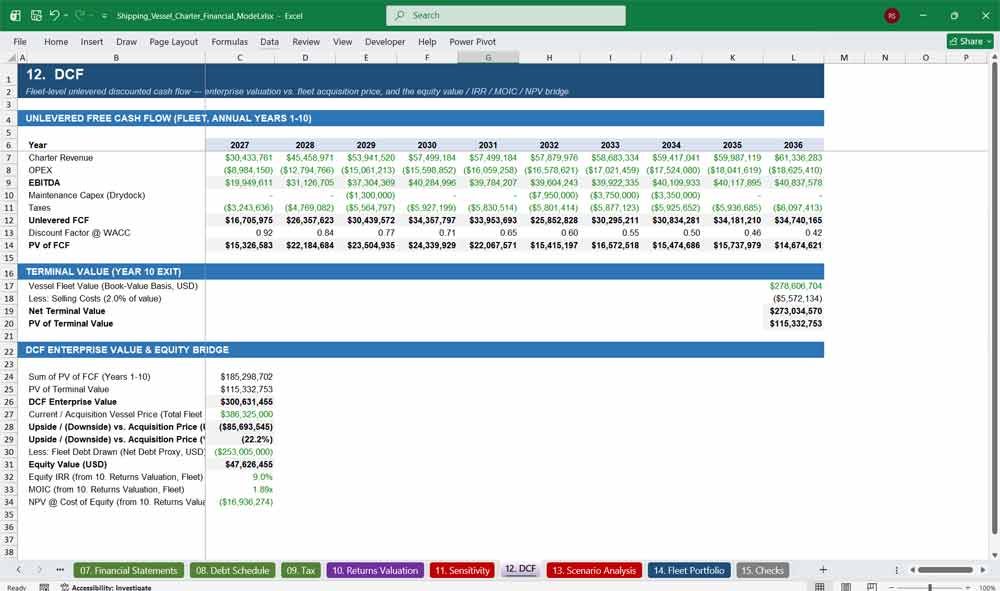Switch to the Insert ribbon tab
This screenshot has width=1000, height=591.
click(x=92, y=41)
